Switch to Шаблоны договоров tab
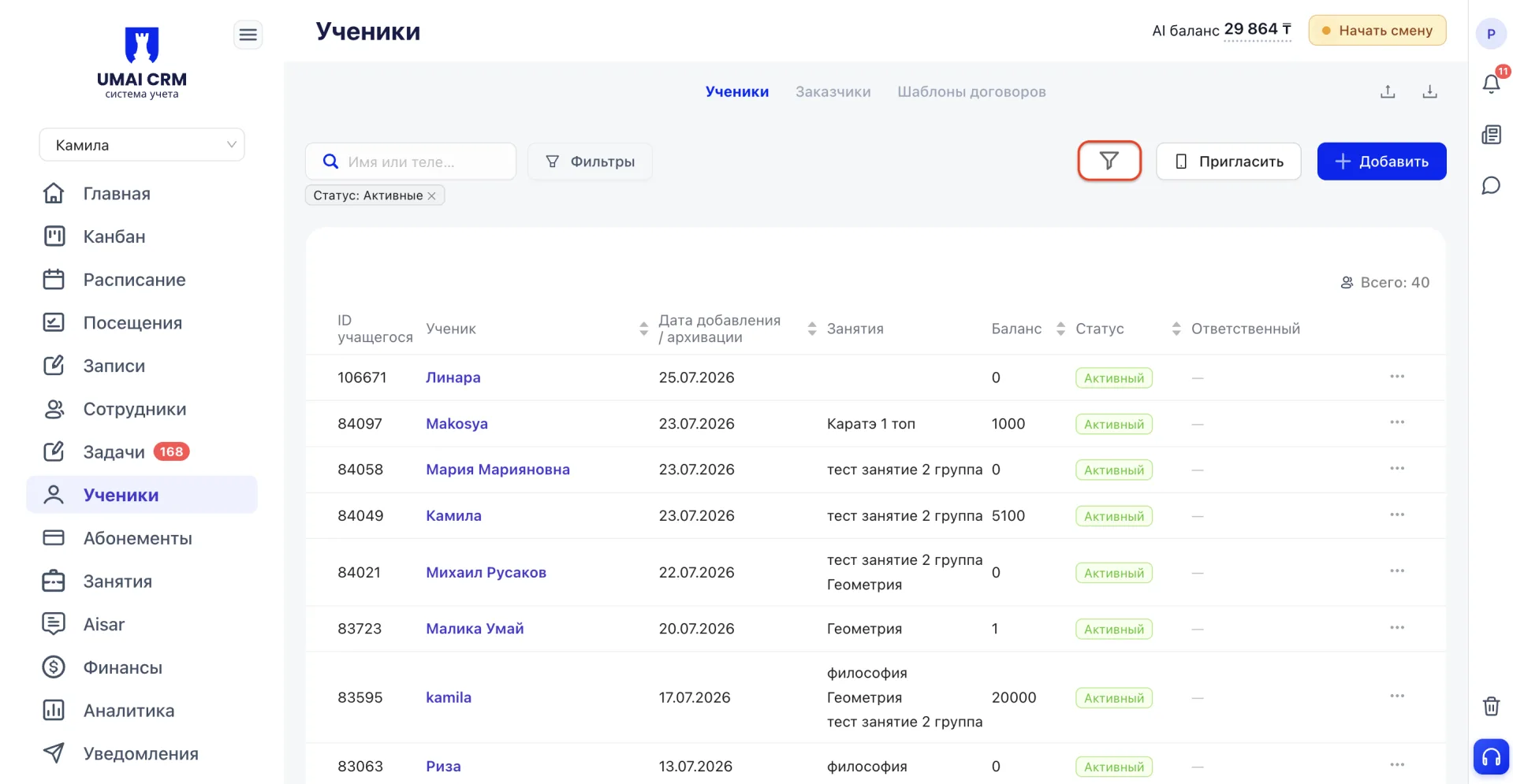The height and width of the screenshot is (784, 1513). [x=971, y=92]
